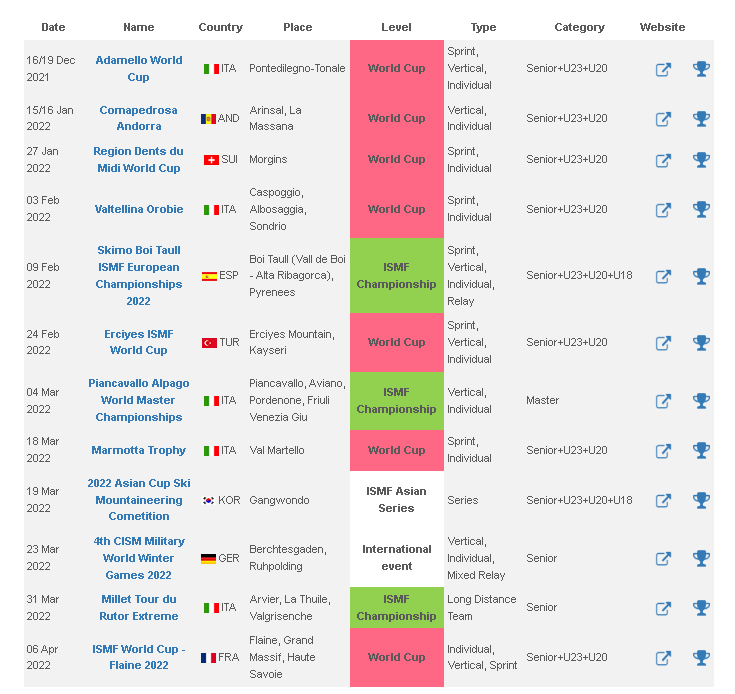Viewport: 735px width, 694px height.
Task: Open Millet Tour du Rutor Extreme link
Action: coord(139,607)
